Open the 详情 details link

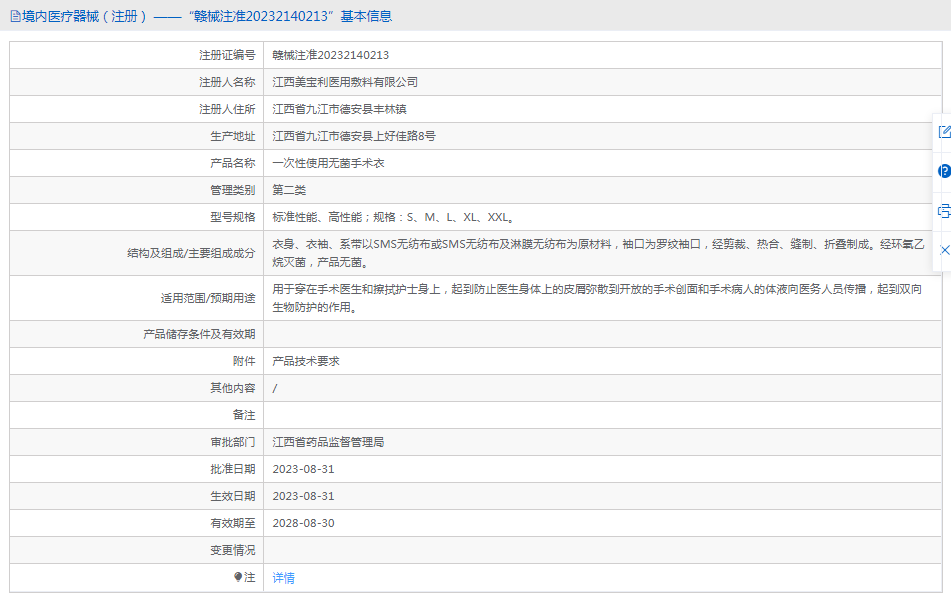[283, 578]
